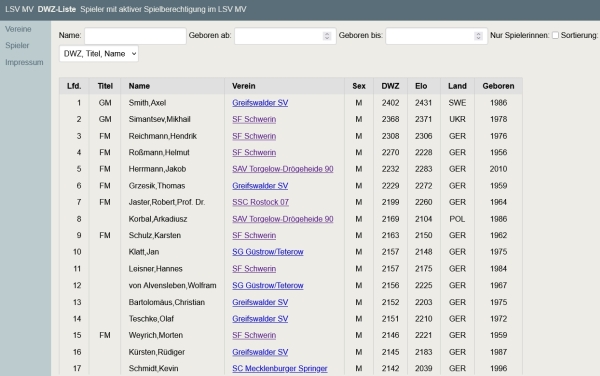Open Greifswalder SV link for Kürsten, Rüdiger

tap(260, 352)
